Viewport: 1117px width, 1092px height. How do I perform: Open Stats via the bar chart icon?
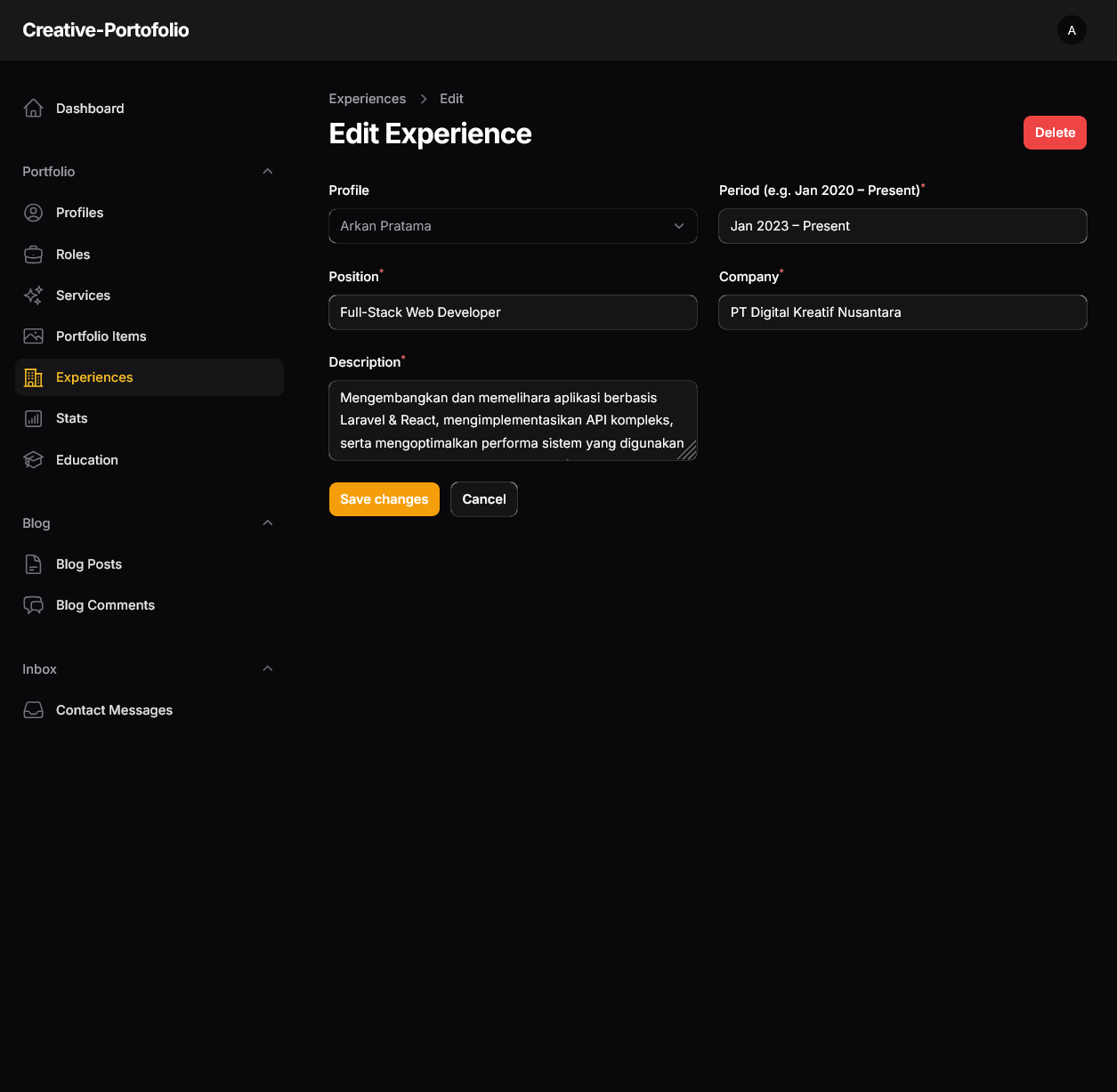pyautogui.click(x=33, y=417)
